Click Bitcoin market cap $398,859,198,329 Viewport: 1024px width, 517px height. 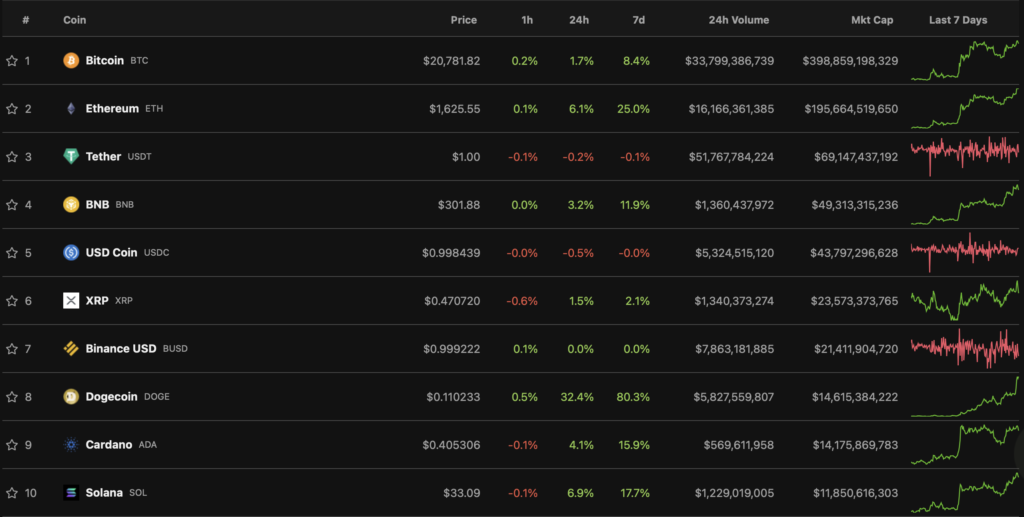850,61
